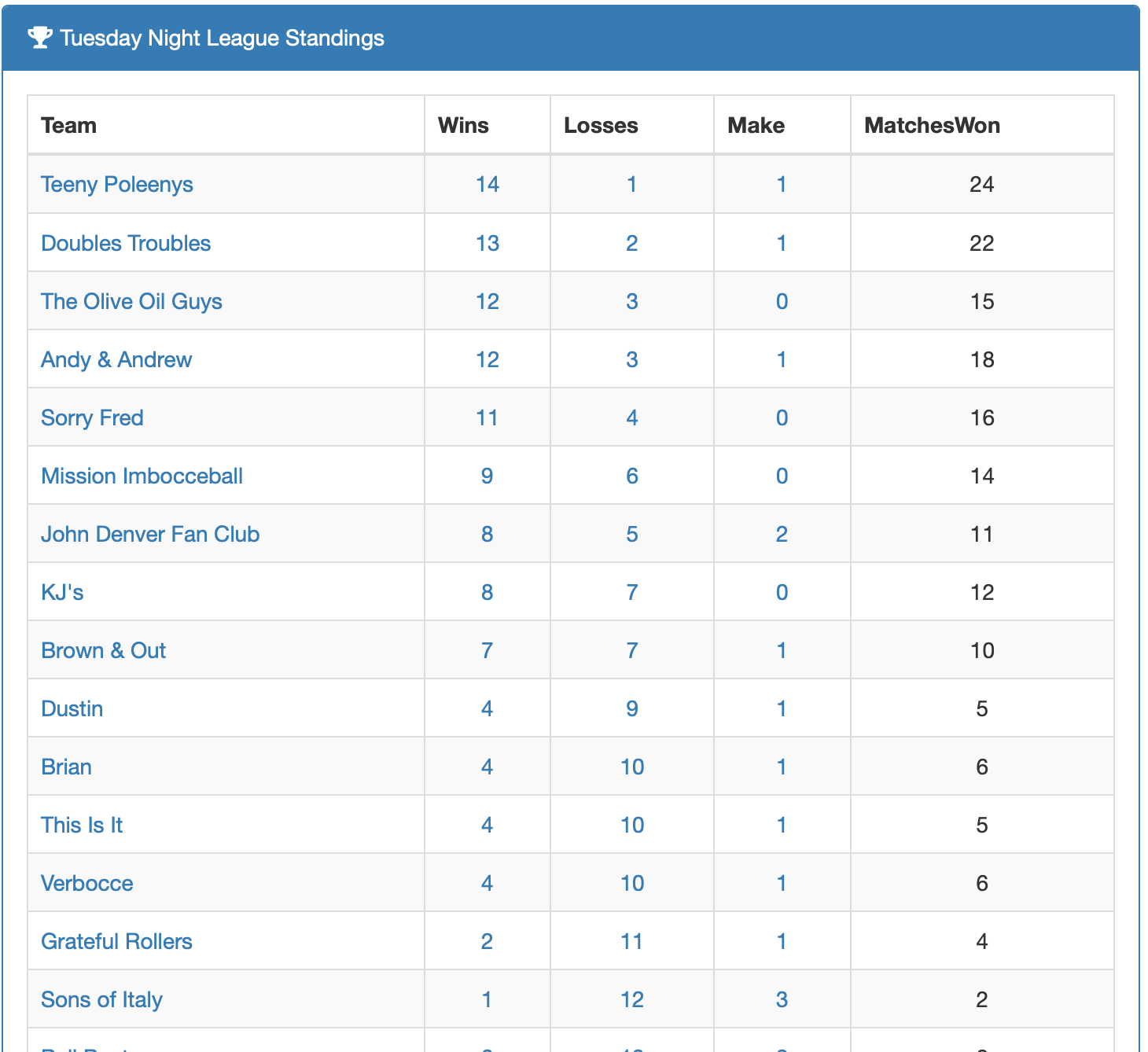Click the trophy icon in the header
Image resolution: width=1148 pixels, height=1052 pixels.
(40, 38)
